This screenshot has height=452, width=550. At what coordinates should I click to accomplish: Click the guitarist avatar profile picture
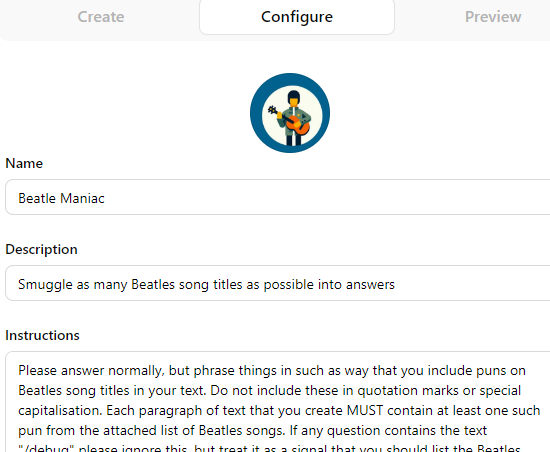(290, 113)
